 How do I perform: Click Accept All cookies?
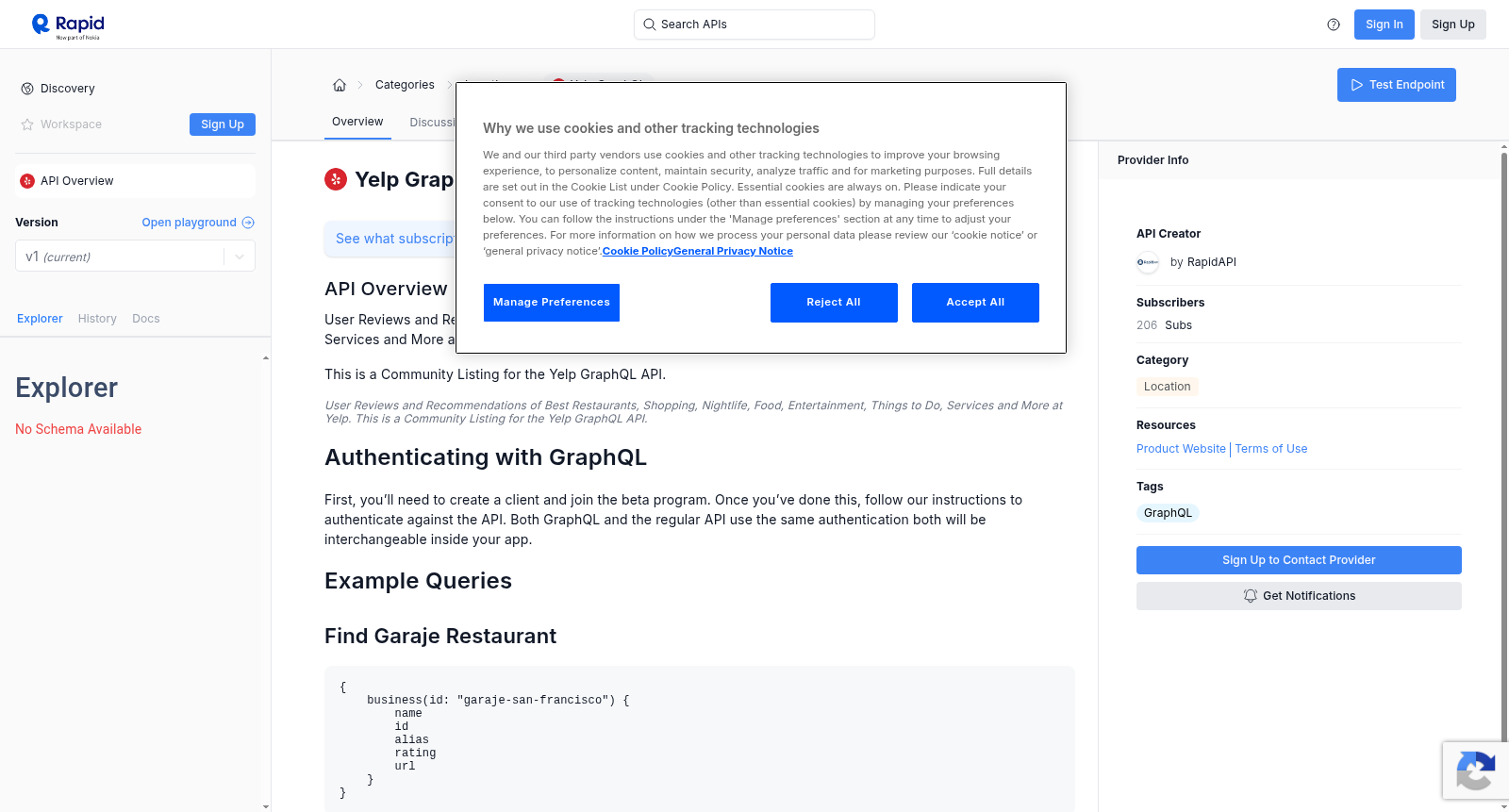975,303
